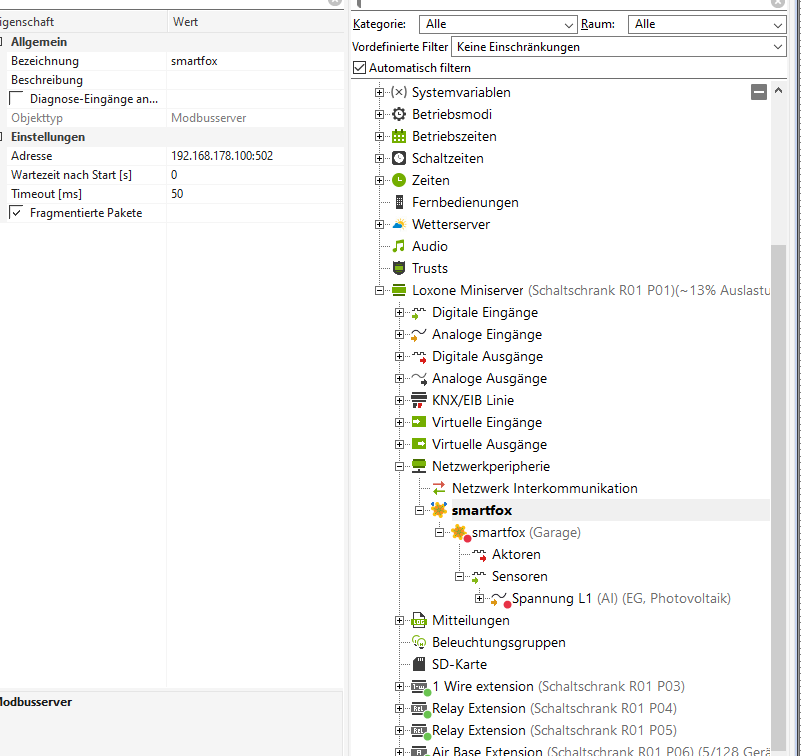The image size is (801, 756).
Task: Select the Fernbedienungen tree item
Action: coord(465,202)
